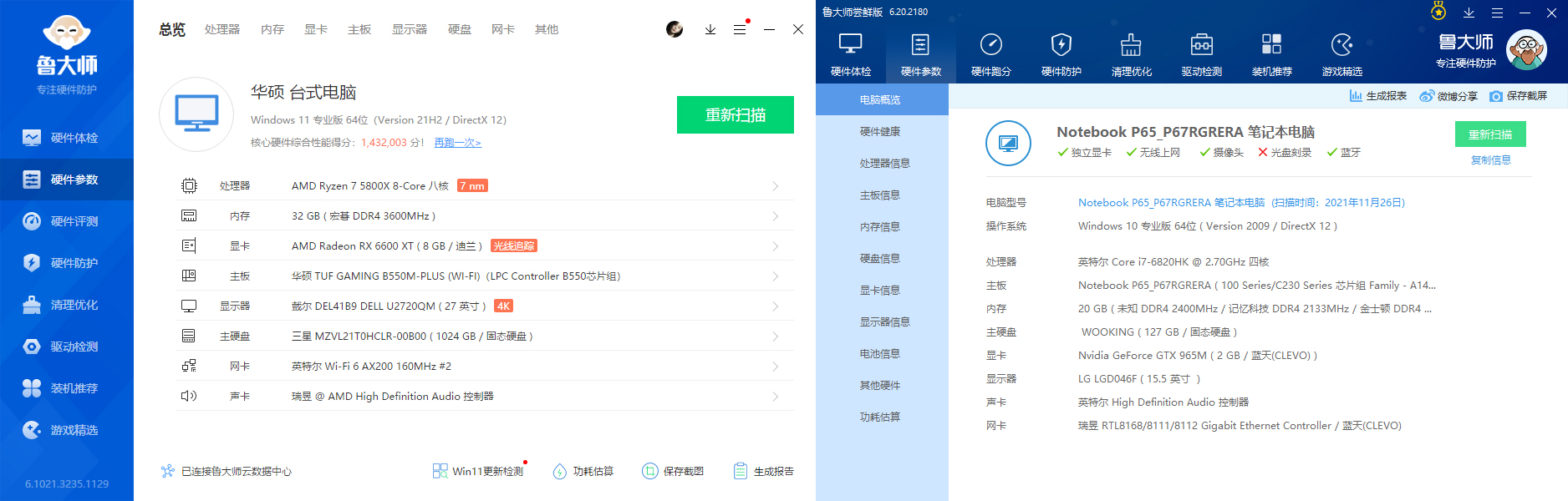Expand the 显卡 Radeon RX 6600 row arrow

click(775, 246)
